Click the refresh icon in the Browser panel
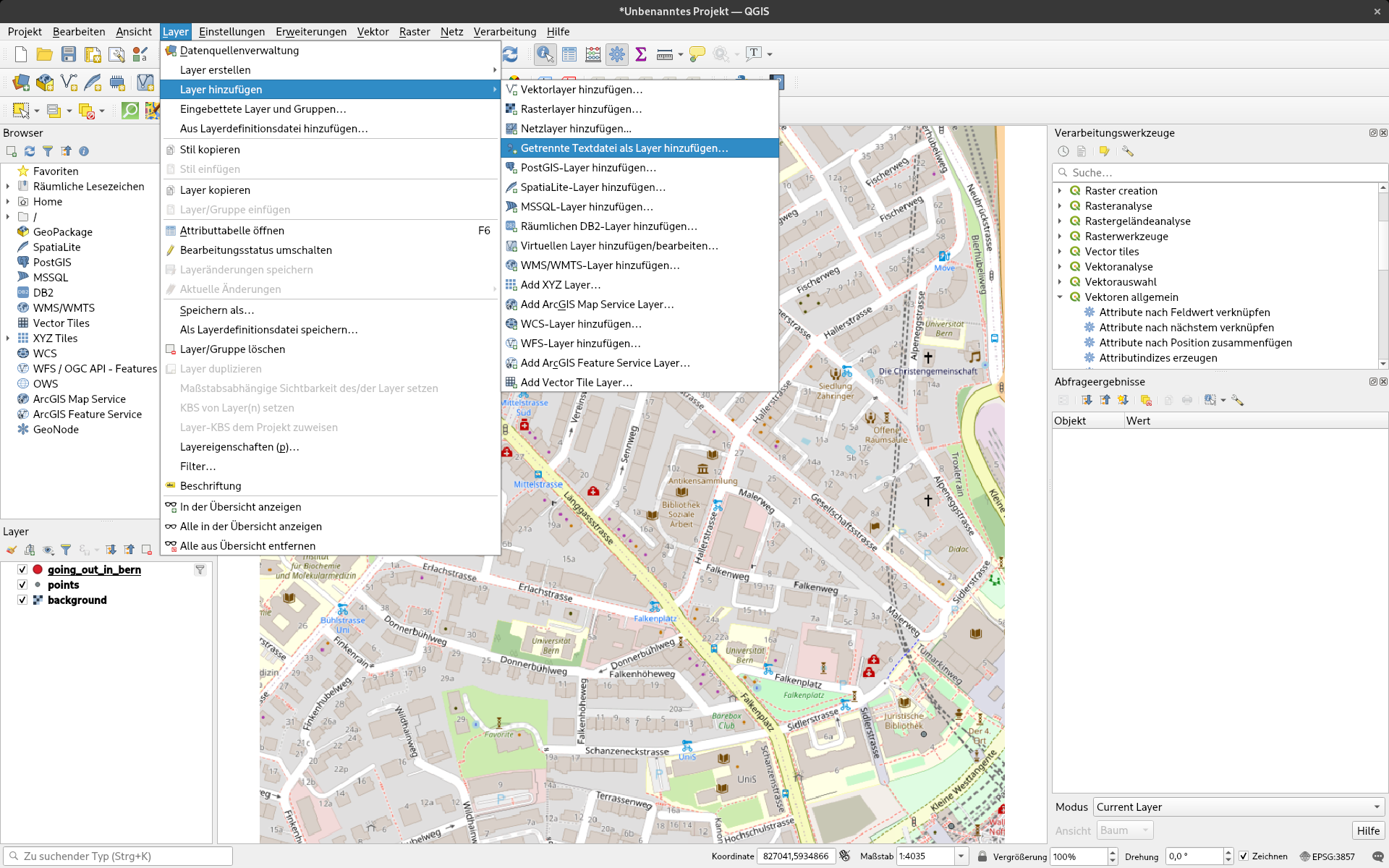This screenshot has height=868, width=1389. [30, 151]
